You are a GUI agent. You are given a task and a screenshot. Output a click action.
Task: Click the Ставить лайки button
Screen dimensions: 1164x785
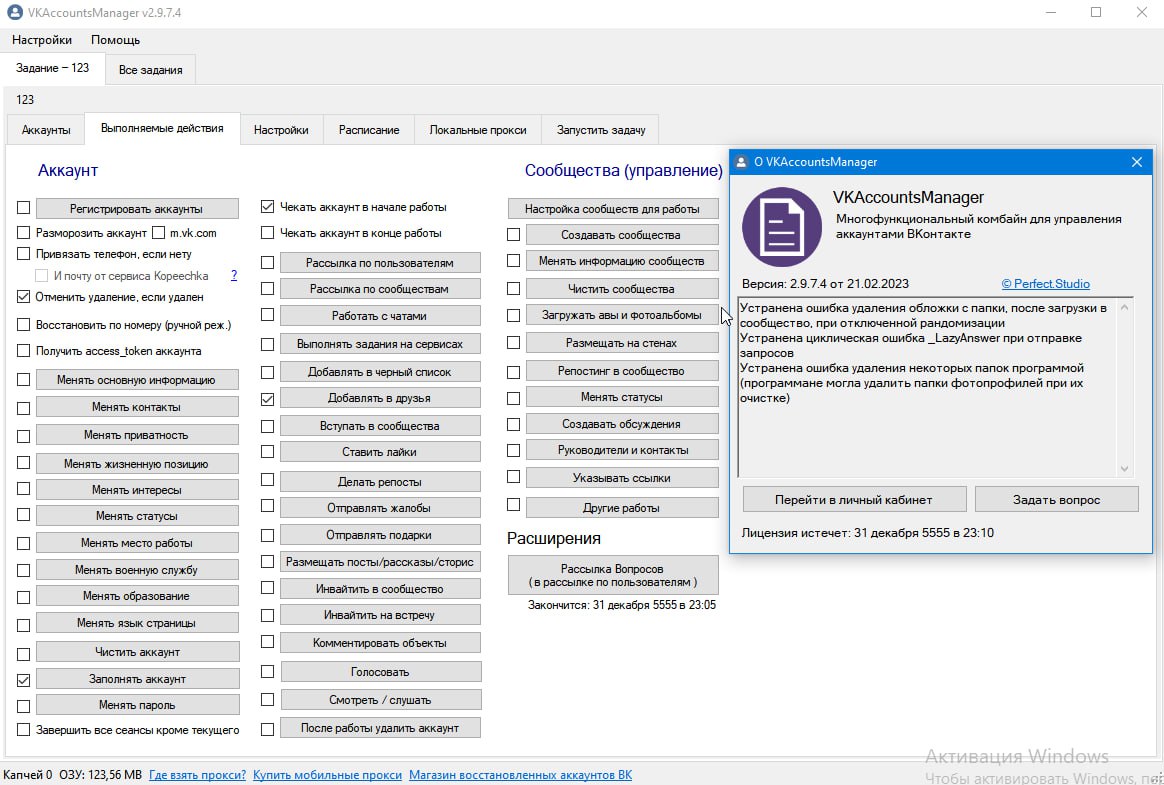click(x=379, y=452)
